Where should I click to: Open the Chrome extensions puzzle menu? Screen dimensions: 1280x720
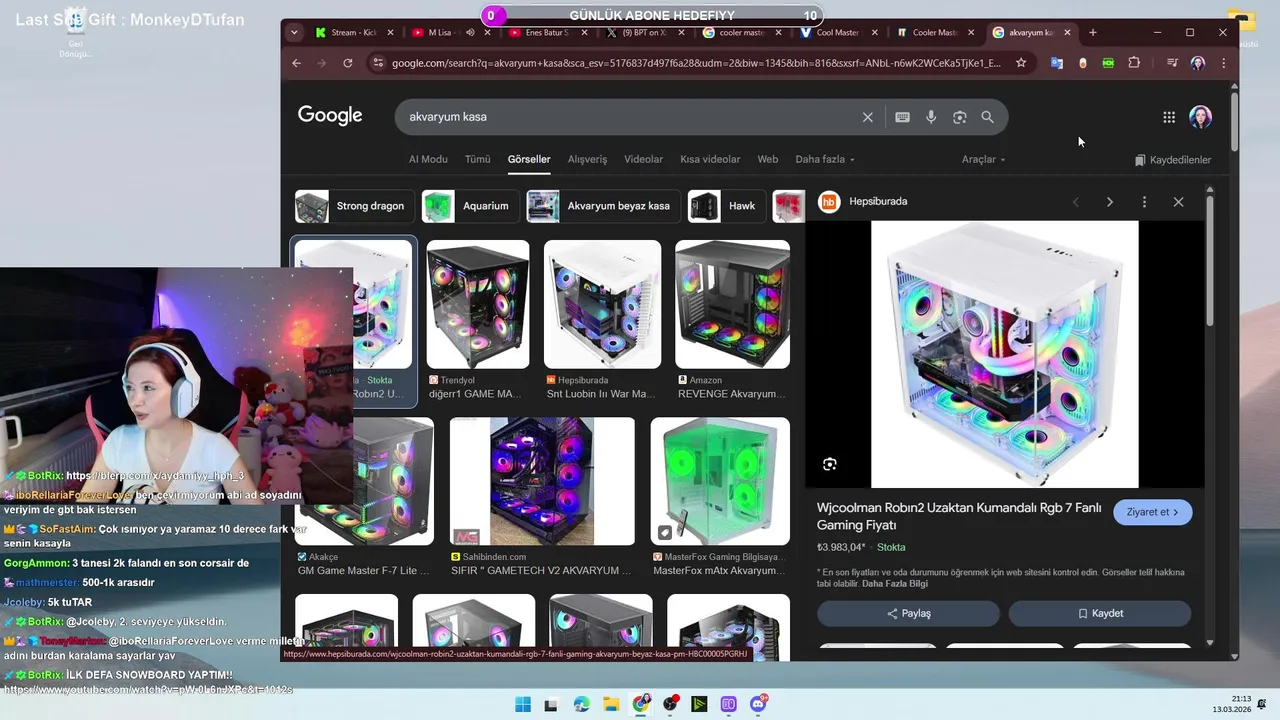1134,63
